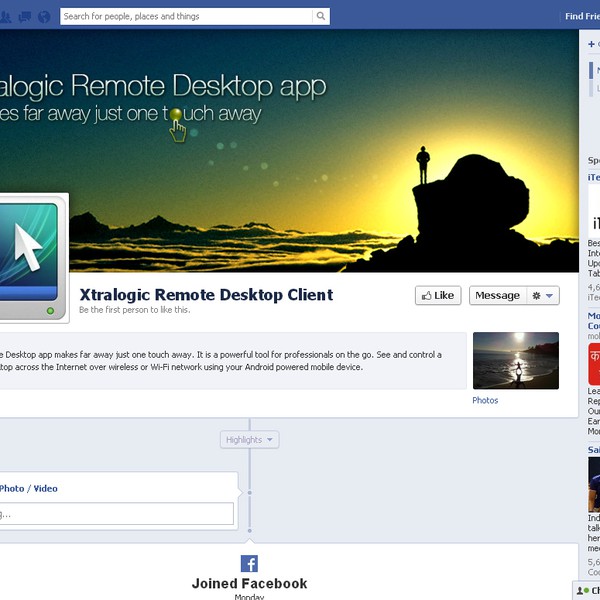Click the timeline marker beside post box
600x600 pixels.
coord(249,493)
